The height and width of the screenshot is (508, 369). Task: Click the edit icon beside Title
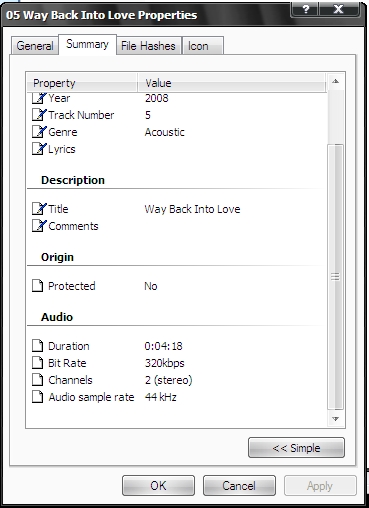[39, 209]
